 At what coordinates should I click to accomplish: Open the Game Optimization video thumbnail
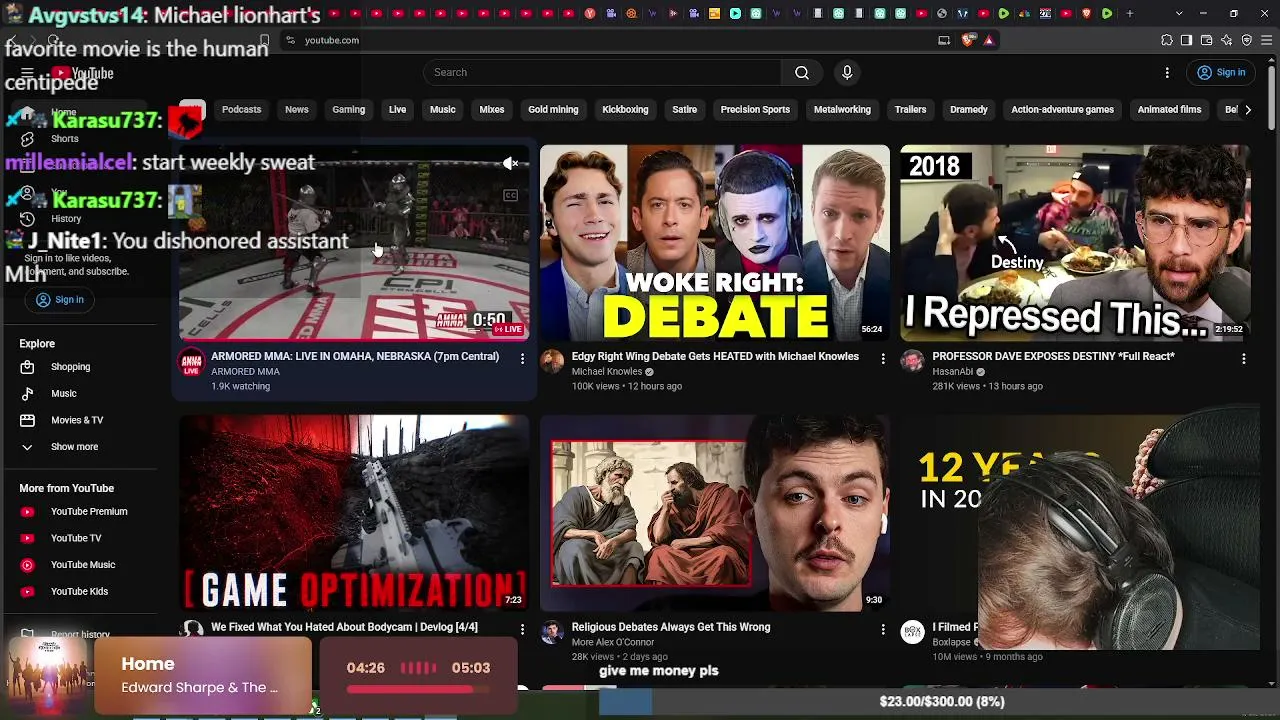[x=354, y=513]
